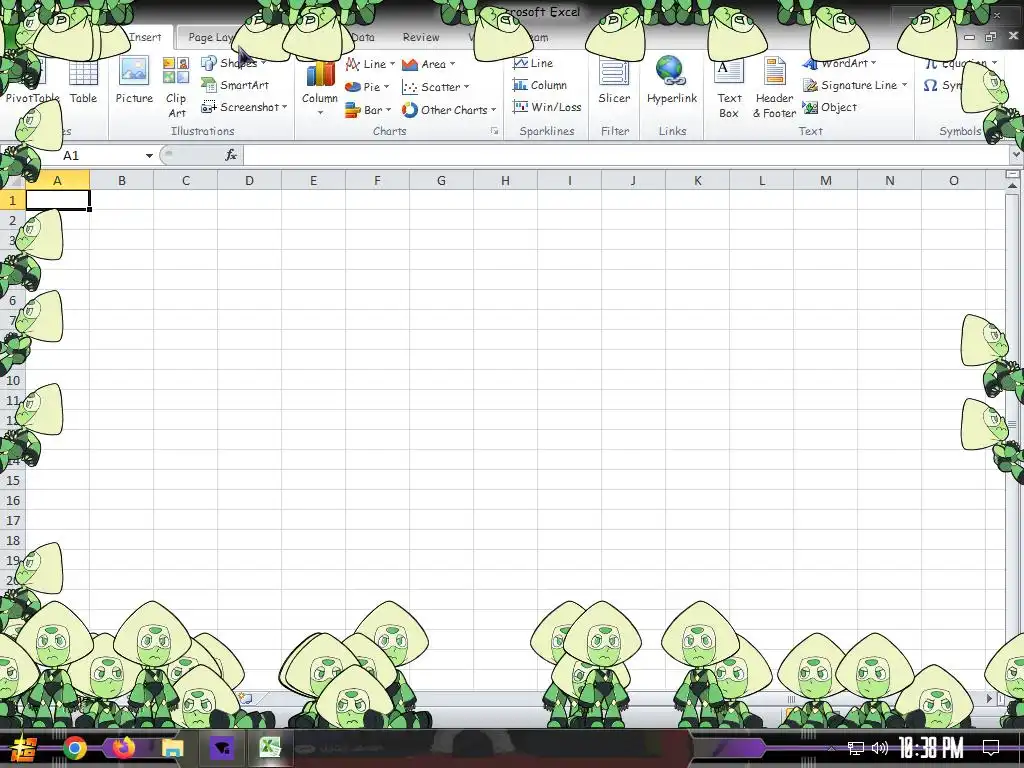Open File Explorer from taskbar

pos(172,748)
